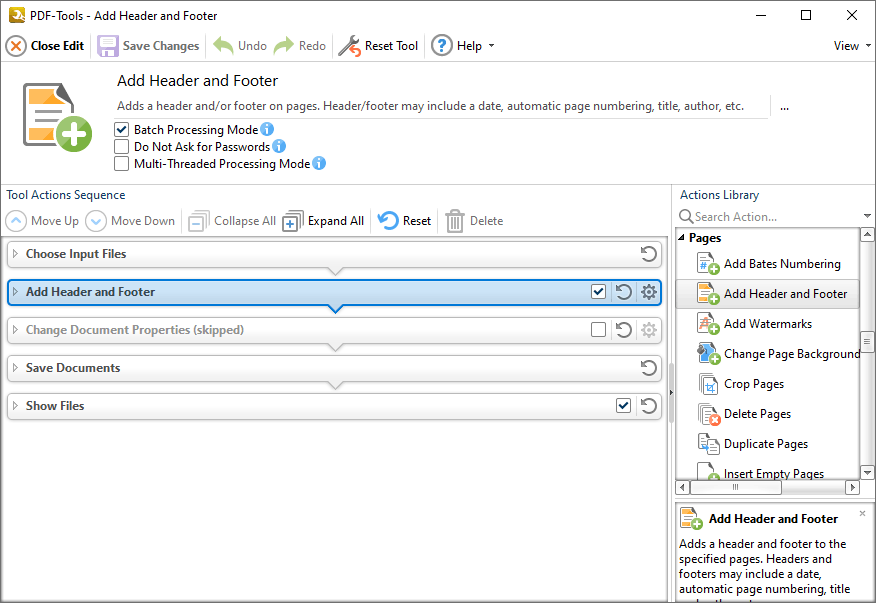Screen dimensions: 876x603
Task: Click the Save Documents title
Action: coord(73,368)
